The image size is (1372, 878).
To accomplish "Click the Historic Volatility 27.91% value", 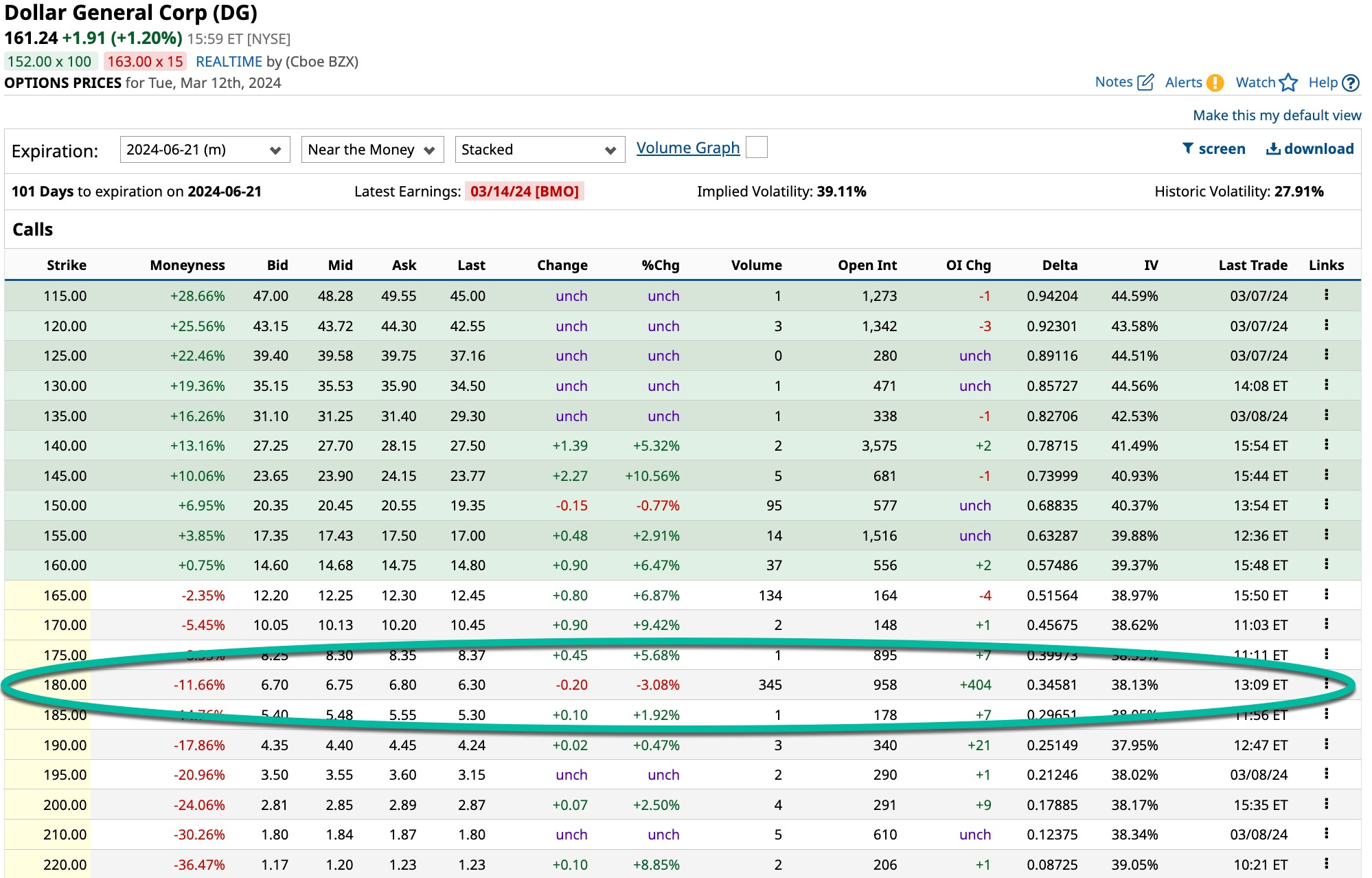I will [x=1299, y=192].
